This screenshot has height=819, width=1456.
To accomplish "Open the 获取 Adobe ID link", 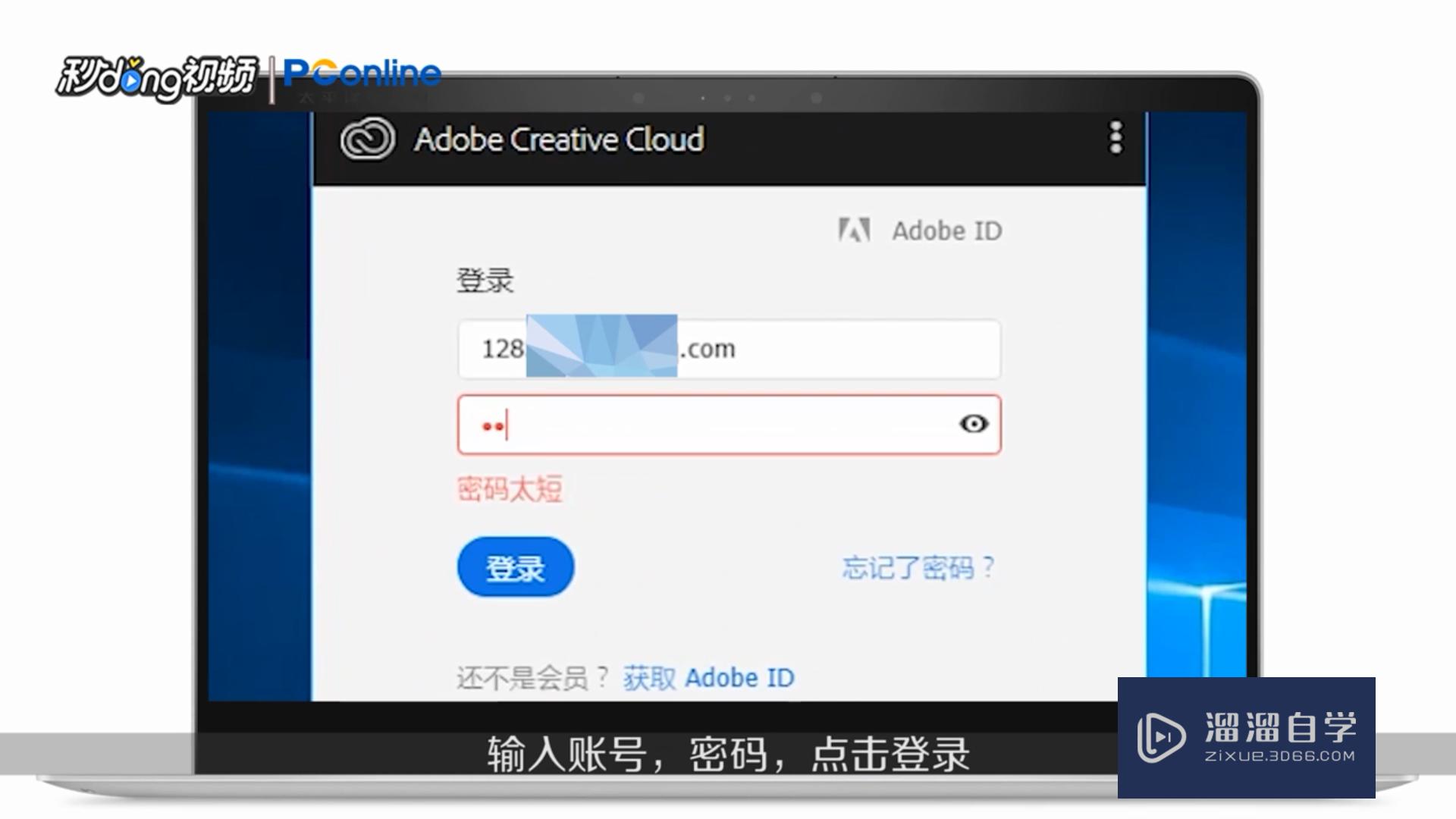I will coord(709,678).
